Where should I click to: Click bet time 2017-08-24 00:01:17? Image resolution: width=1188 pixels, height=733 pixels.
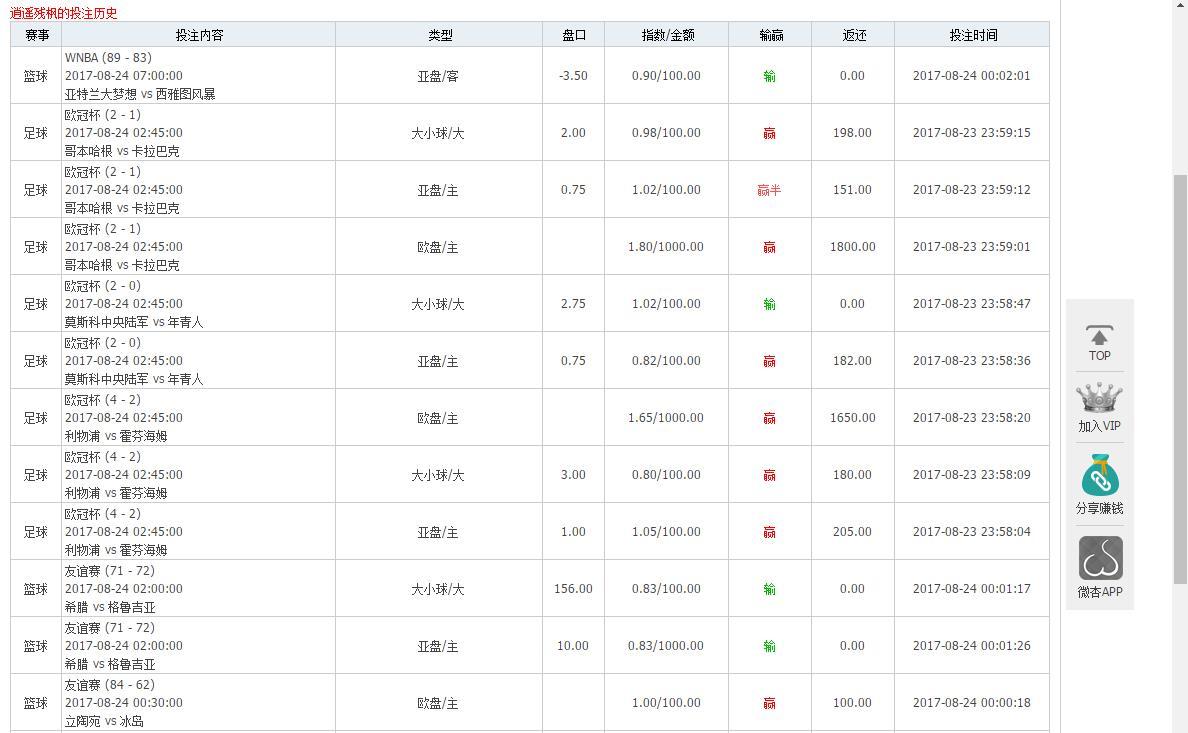coord(971,588)
